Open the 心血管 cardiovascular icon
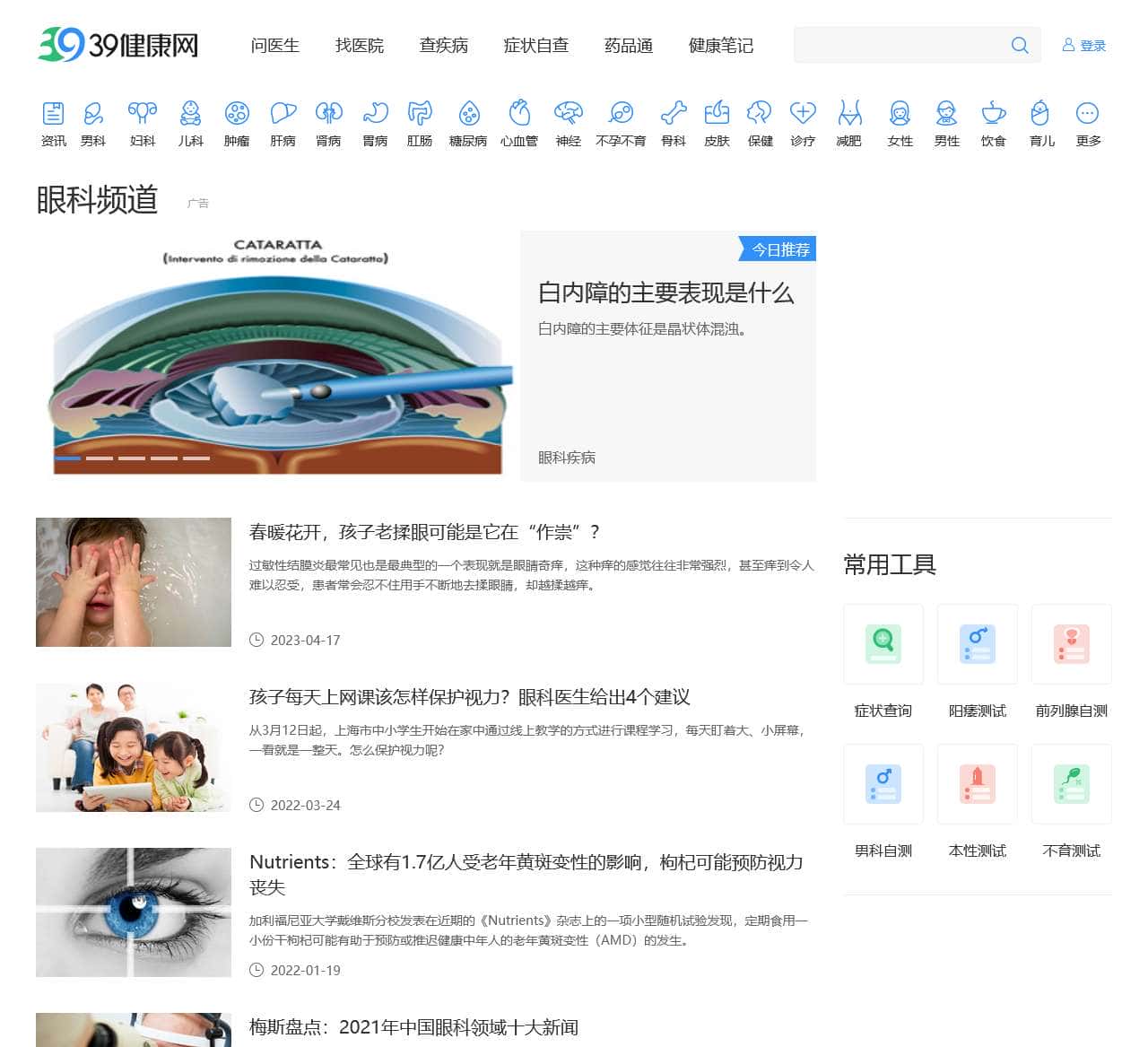 518,115
